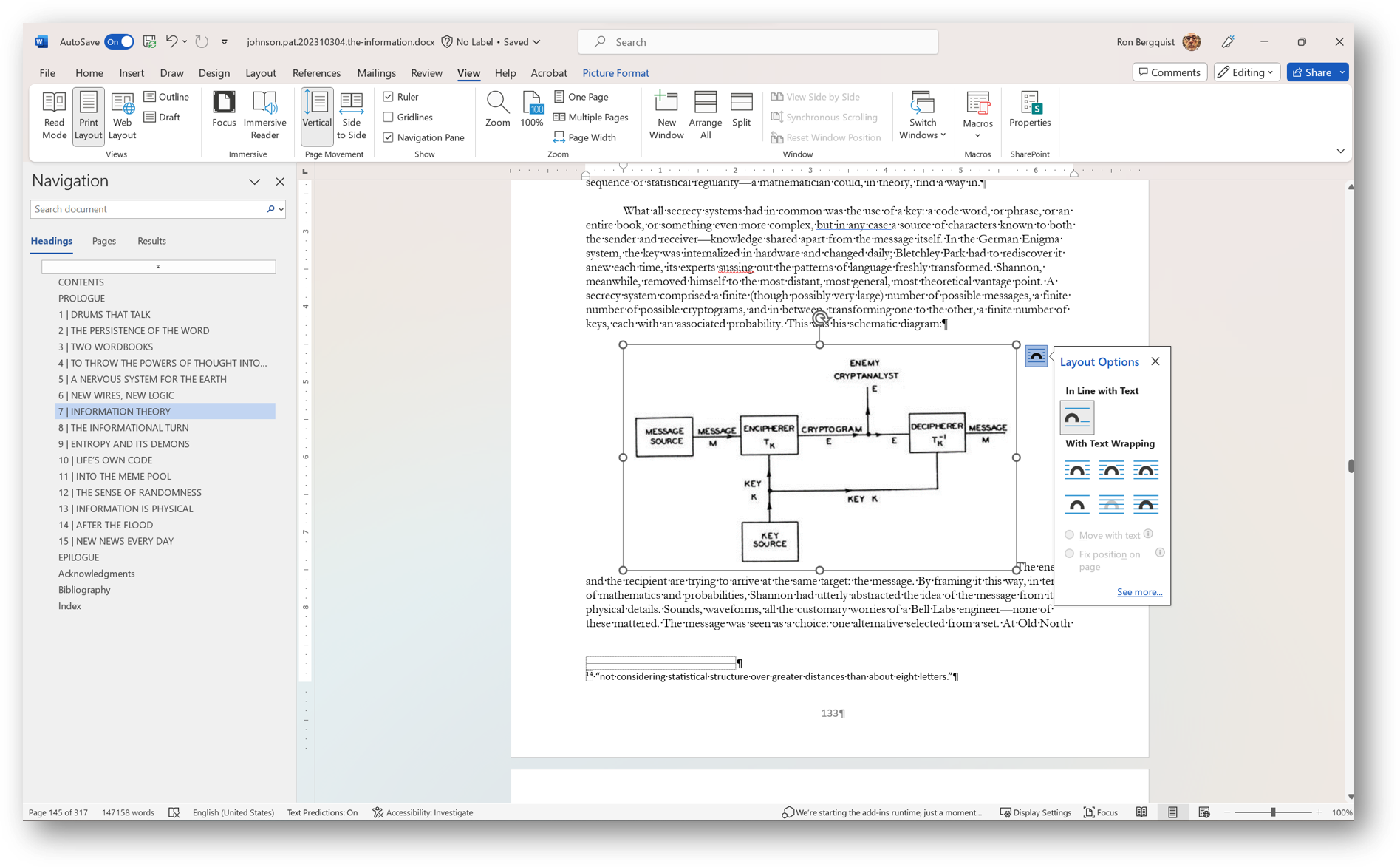
Task: Toggle the Gridlines checkbox
Action: [x=389, y=117]
